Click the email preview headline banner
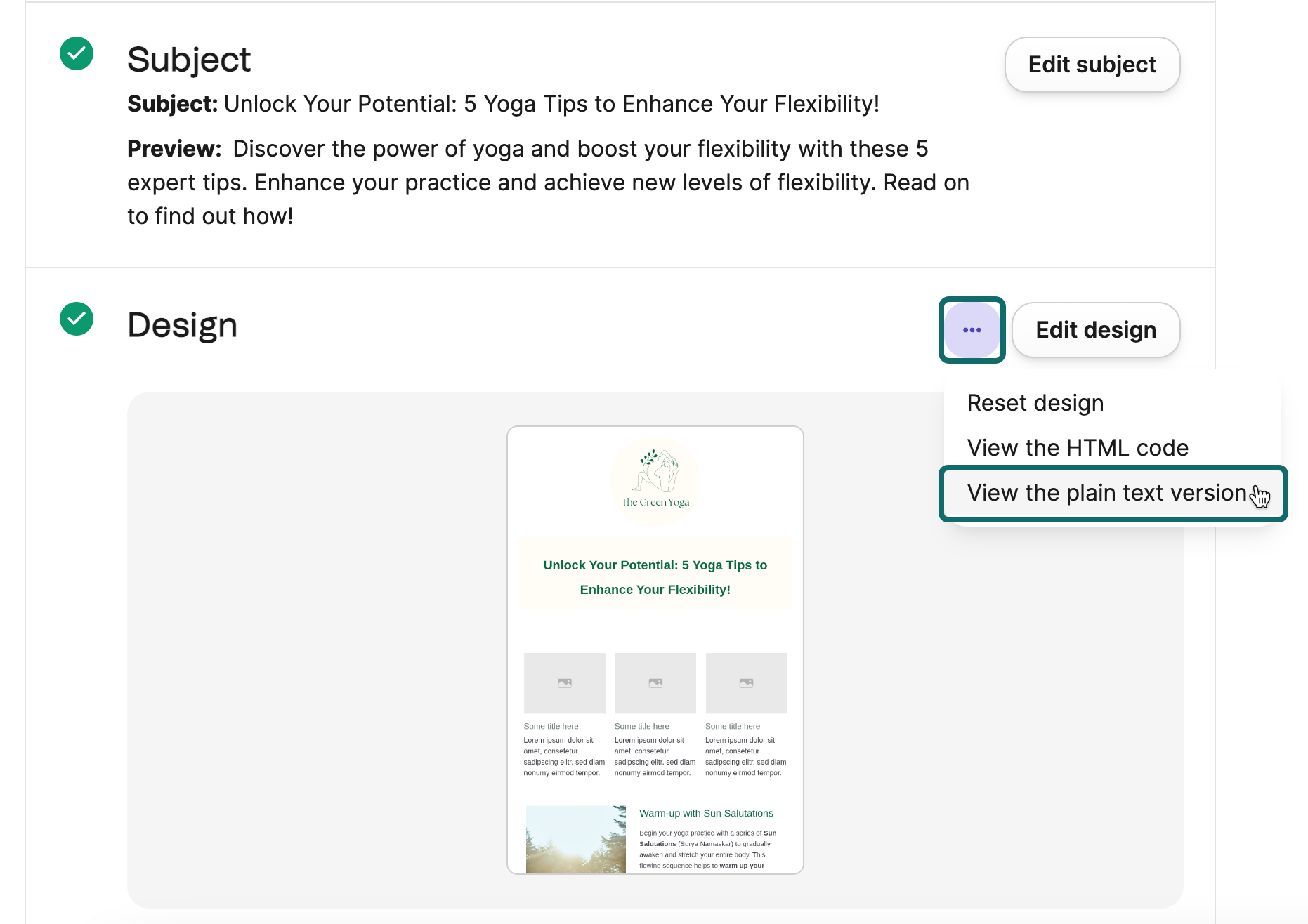Viewport: 1308px width, 924px height. [x=655, y=577]
